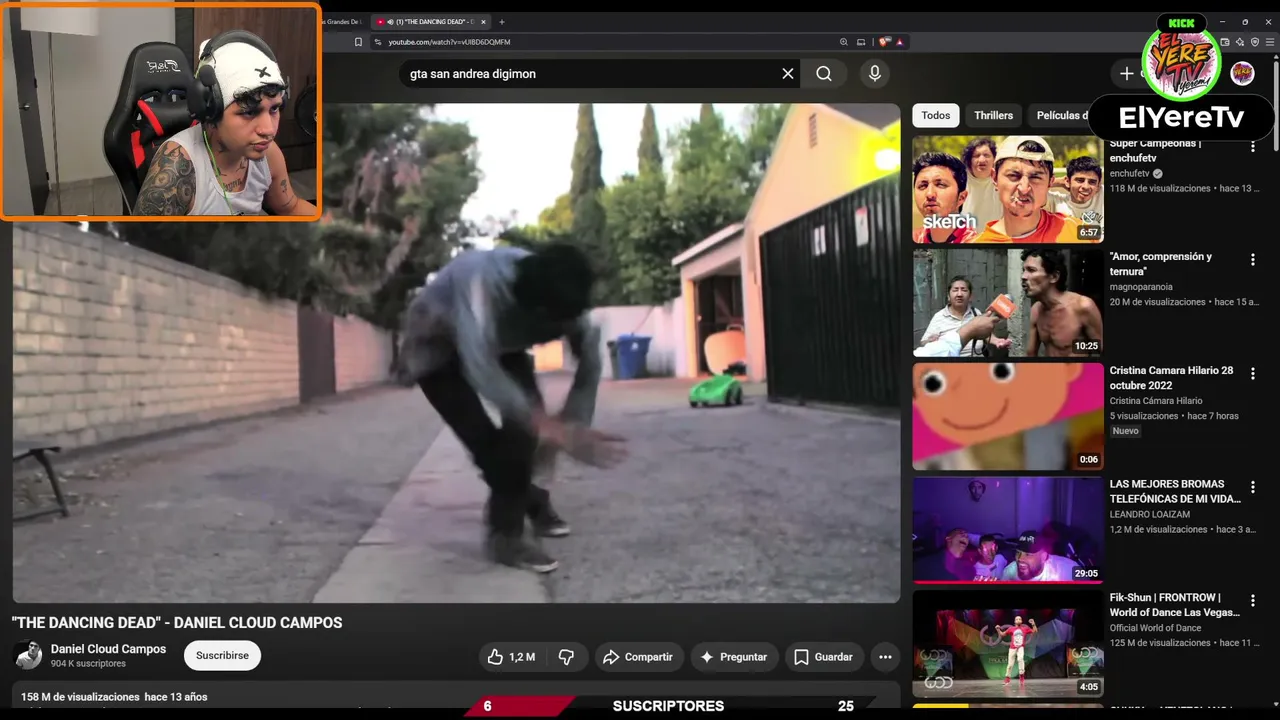This screenshot has height=720, width=1280.
Task: Click the magnifier search button
Action: 824,73
